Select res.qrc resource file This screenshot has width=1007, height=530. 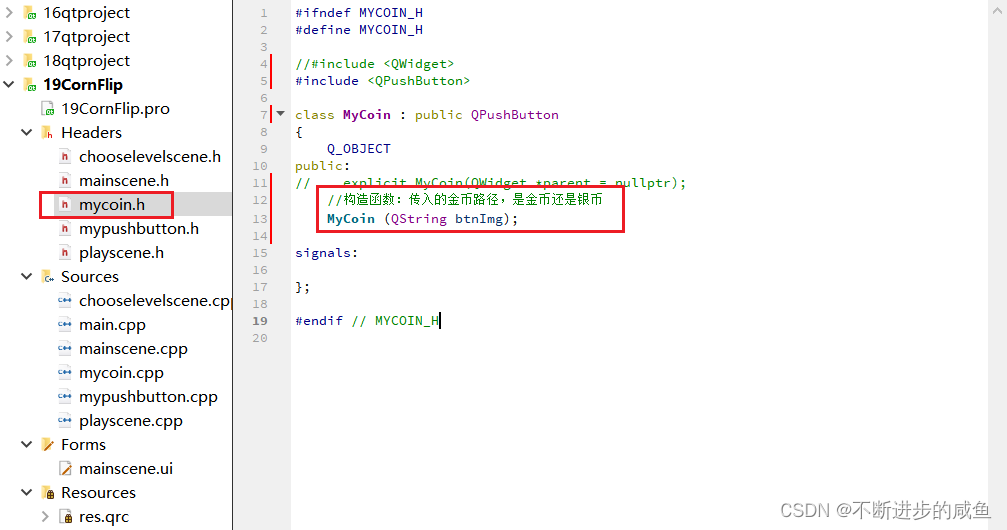pos(104,517)
